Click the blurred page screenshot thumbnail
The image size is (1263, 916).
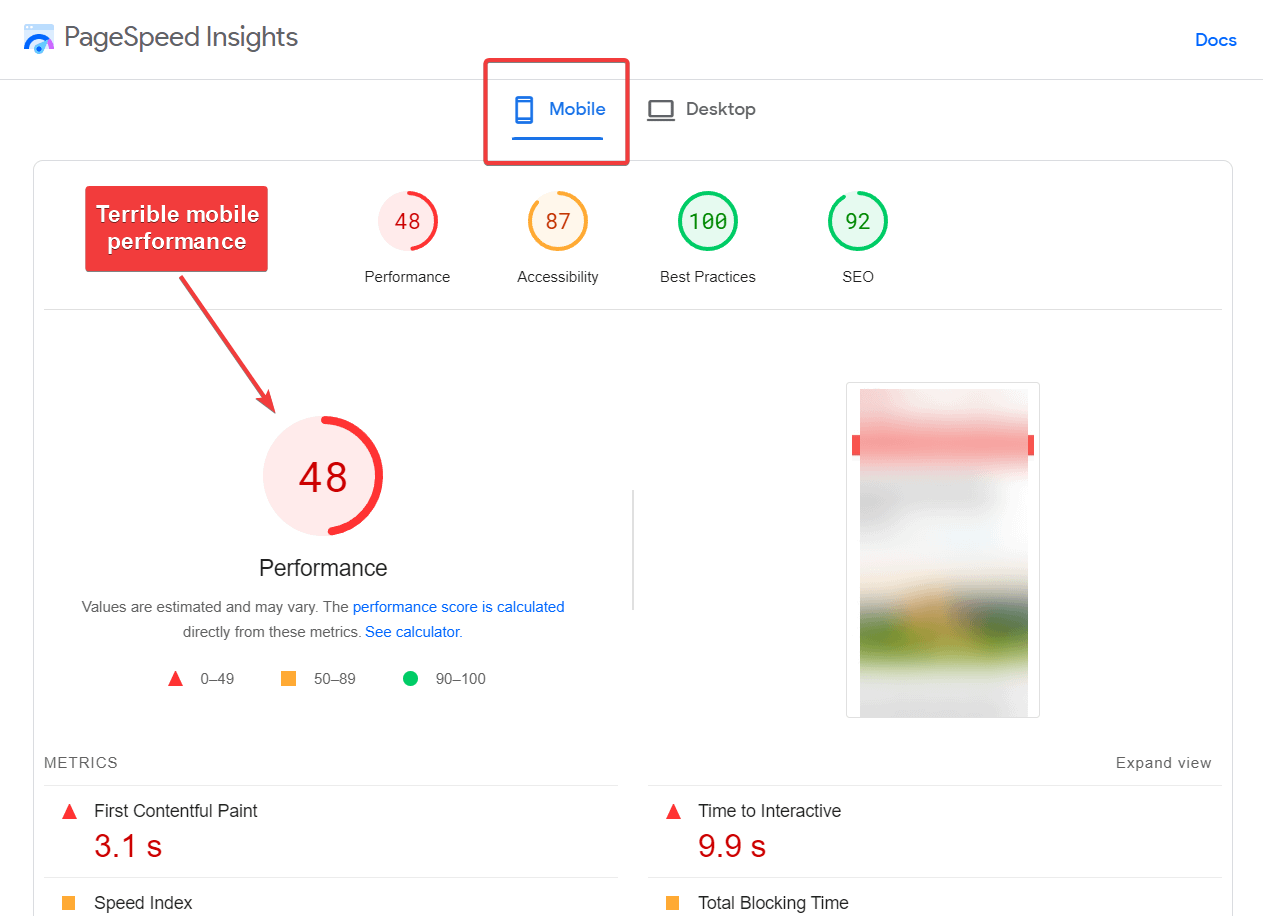pos(942,549)
